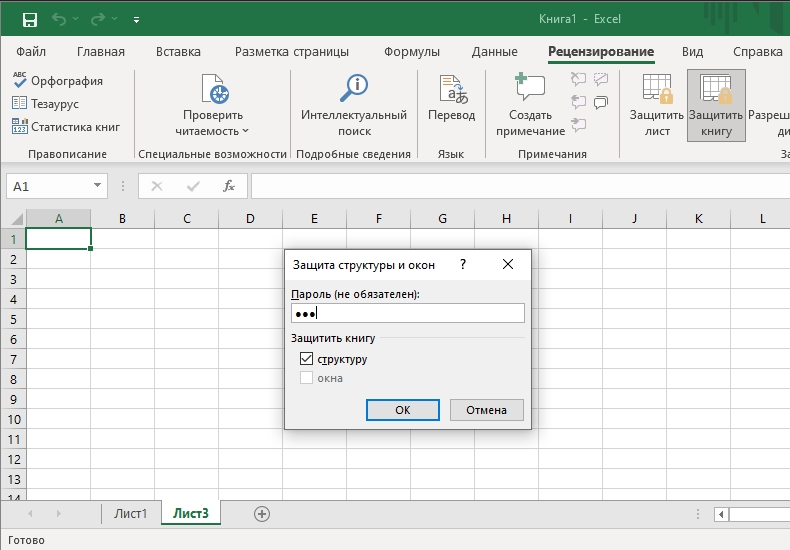The width and height of the screenshot is (790, 550).
Task: Show Статистика книги
Action: [x=66, y=126]
